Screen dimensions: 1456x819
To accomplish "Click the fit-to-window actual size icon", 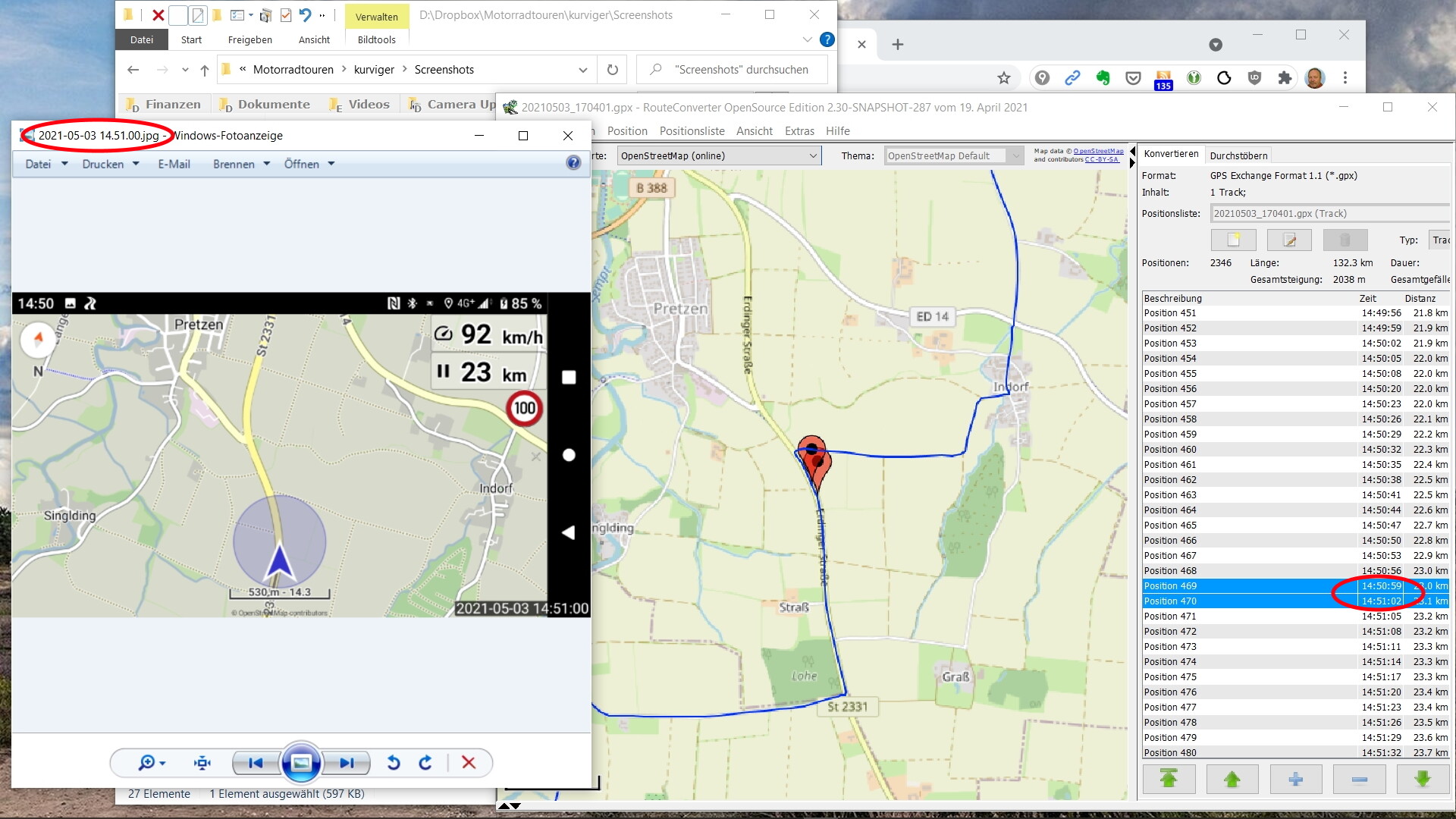I will (x=202, y=763).
